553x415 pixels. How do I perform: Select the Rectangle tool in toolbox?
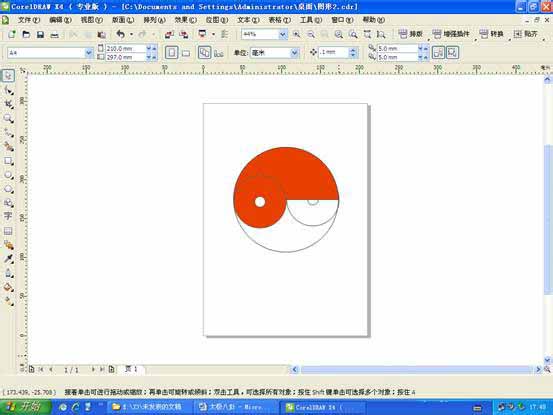(x=8, y=161)
